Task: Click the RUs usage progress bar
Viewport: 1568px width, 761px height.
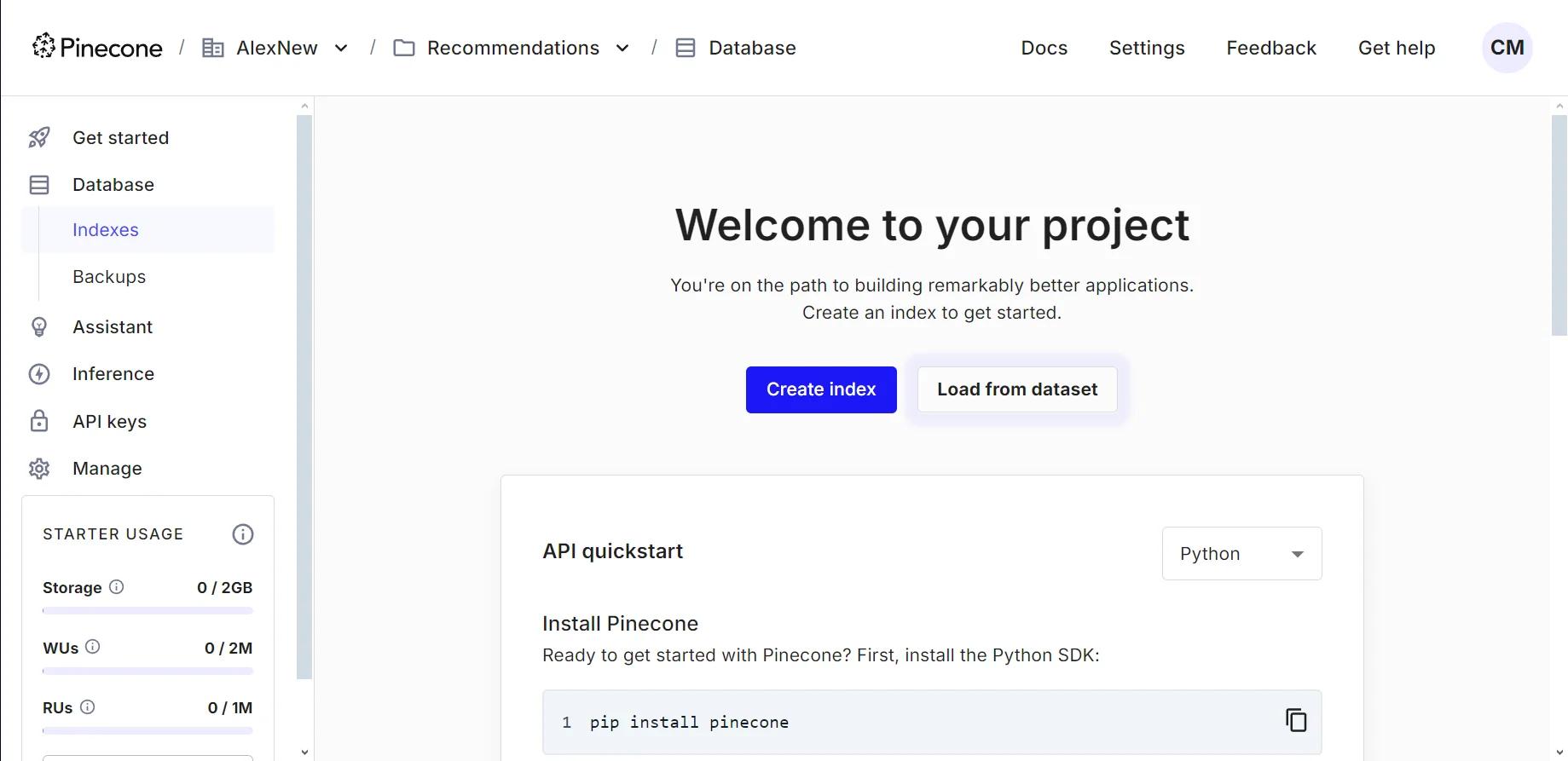Action: coord(148,730)
